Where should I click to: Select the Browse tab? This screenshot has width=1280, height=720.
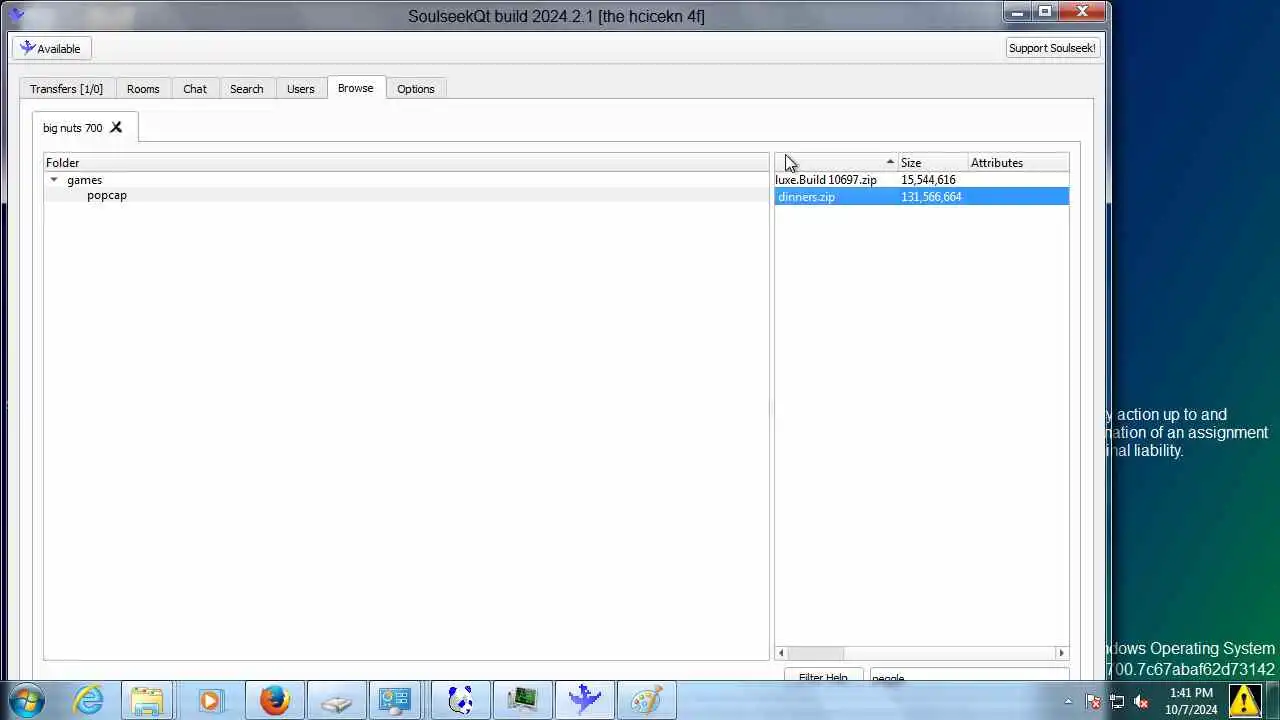[355, 88]
